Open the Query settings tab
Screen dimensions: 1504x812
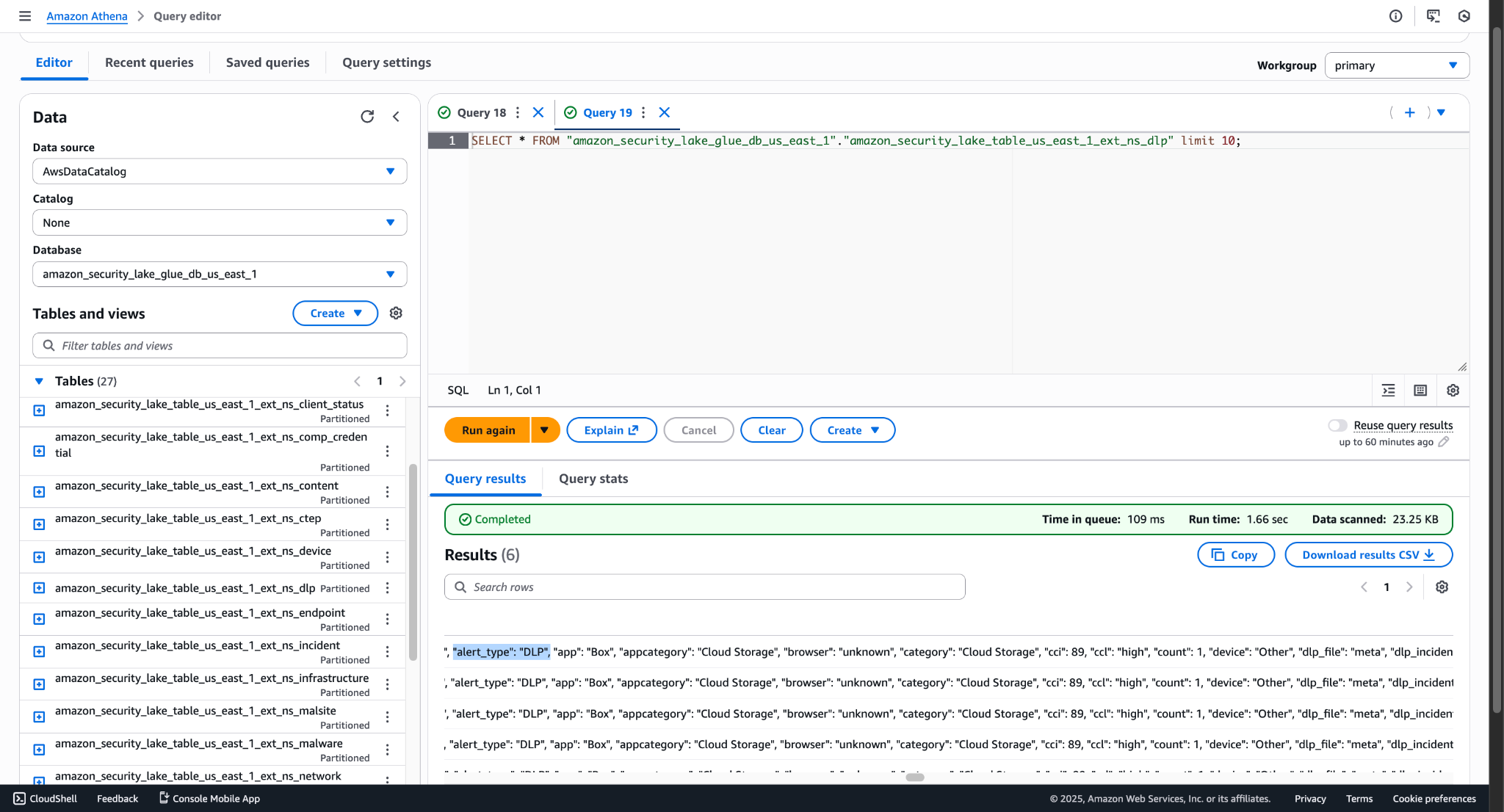tap(386, 62)
